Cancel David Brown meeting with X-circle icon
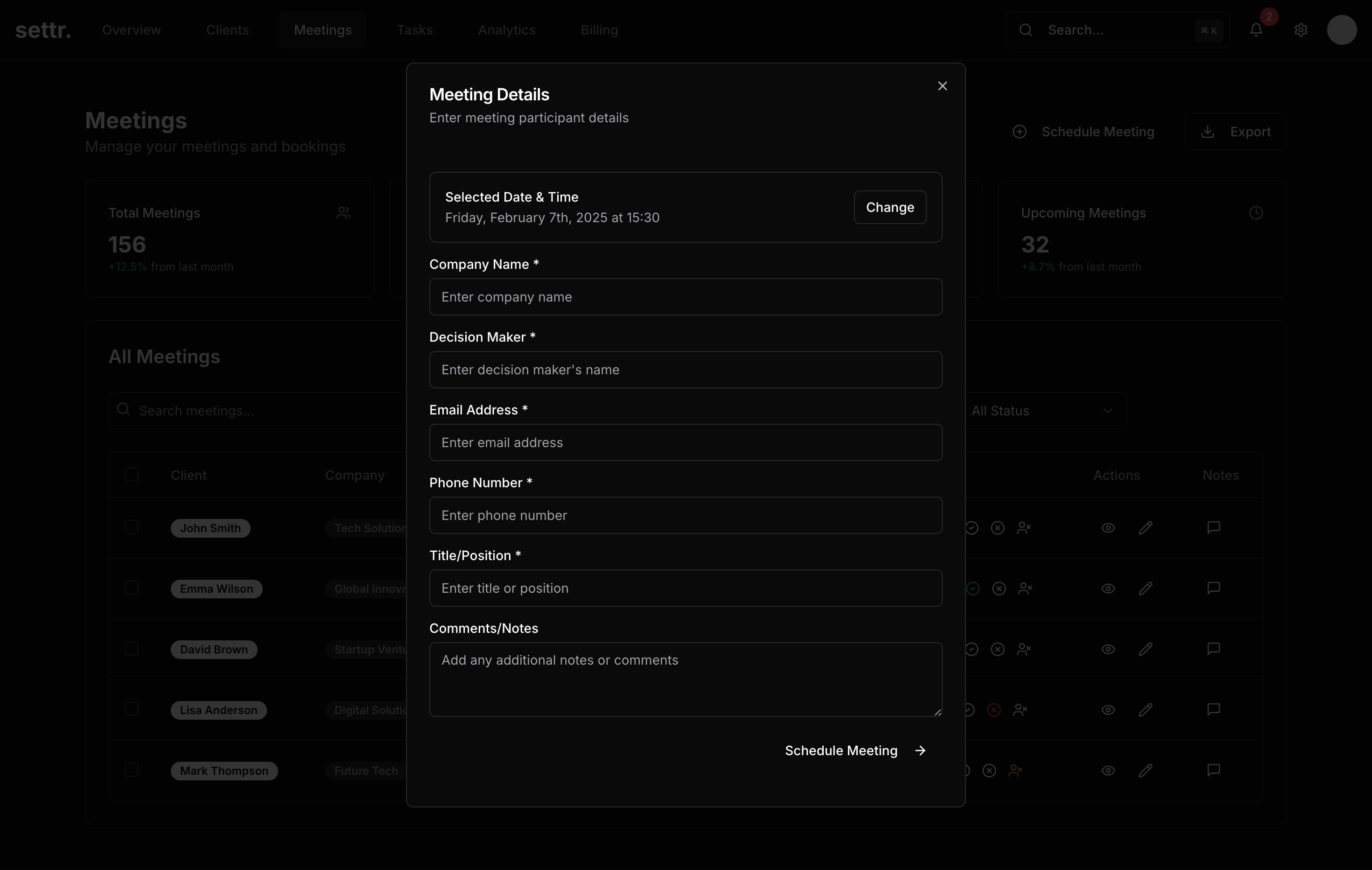 click(x=998, y=650)
